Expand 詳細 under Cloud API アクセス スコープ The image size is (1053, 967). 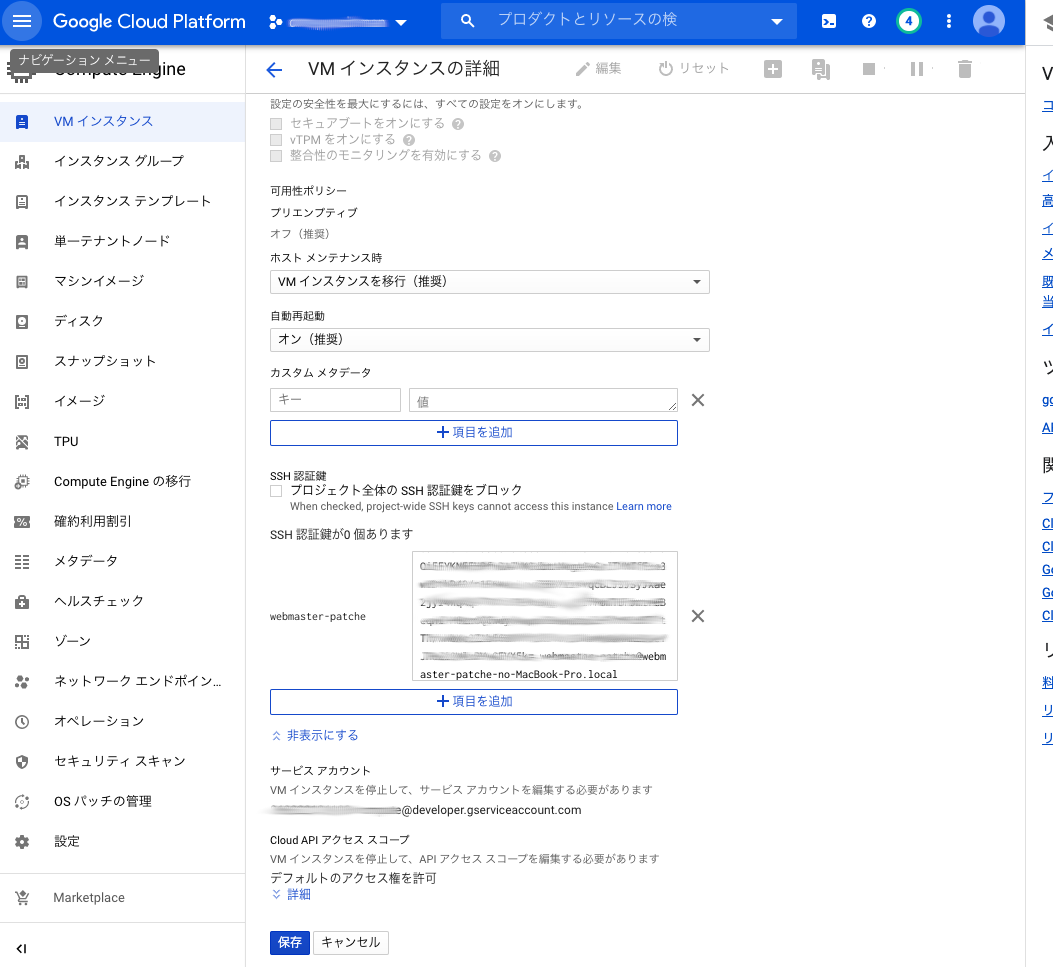click(x=290, y=894)
